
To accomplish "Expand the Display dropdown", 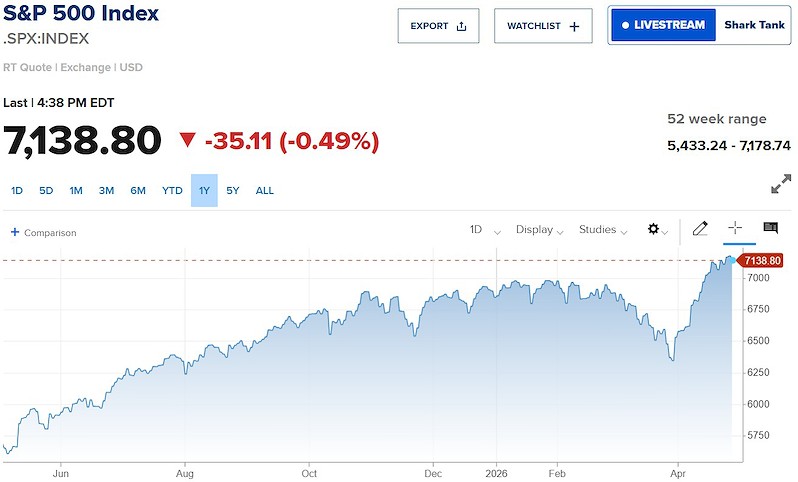I will coord(539,230).
